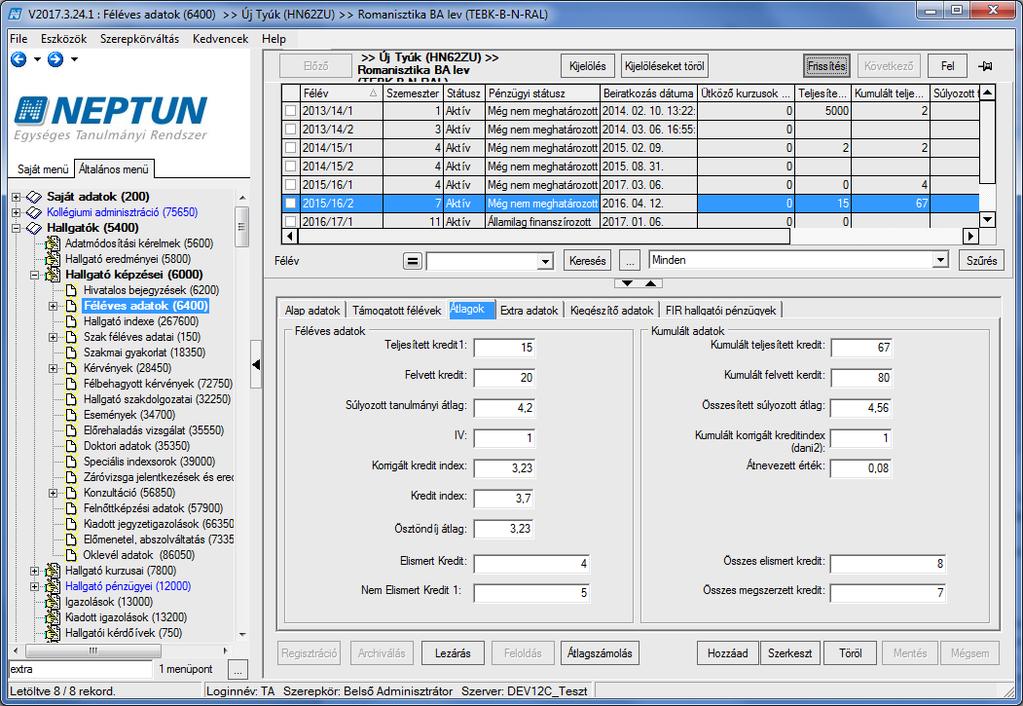Open the forward arrow history dropdown
This screenshot has height=706, width=1023.
coord(74,59)
